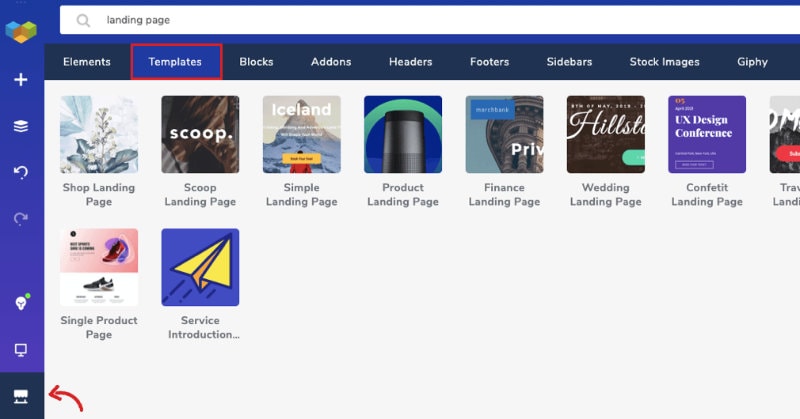Screen dimensions: 800x419
Task: Switch to the Elements tab
Action: tap(87, 62)
